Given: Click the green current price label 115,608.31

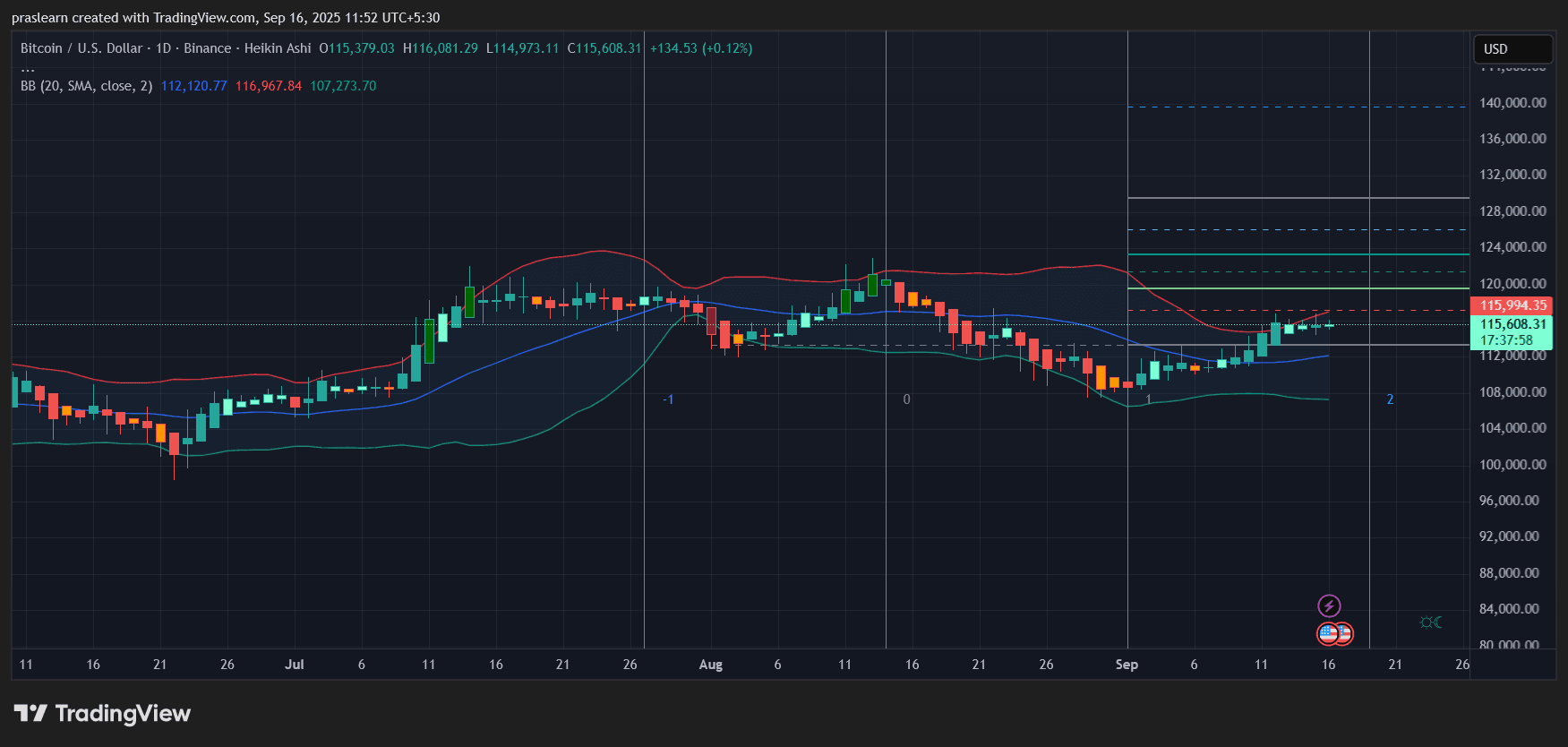Looking at the screenshot, I should [x=1512, y=325].
